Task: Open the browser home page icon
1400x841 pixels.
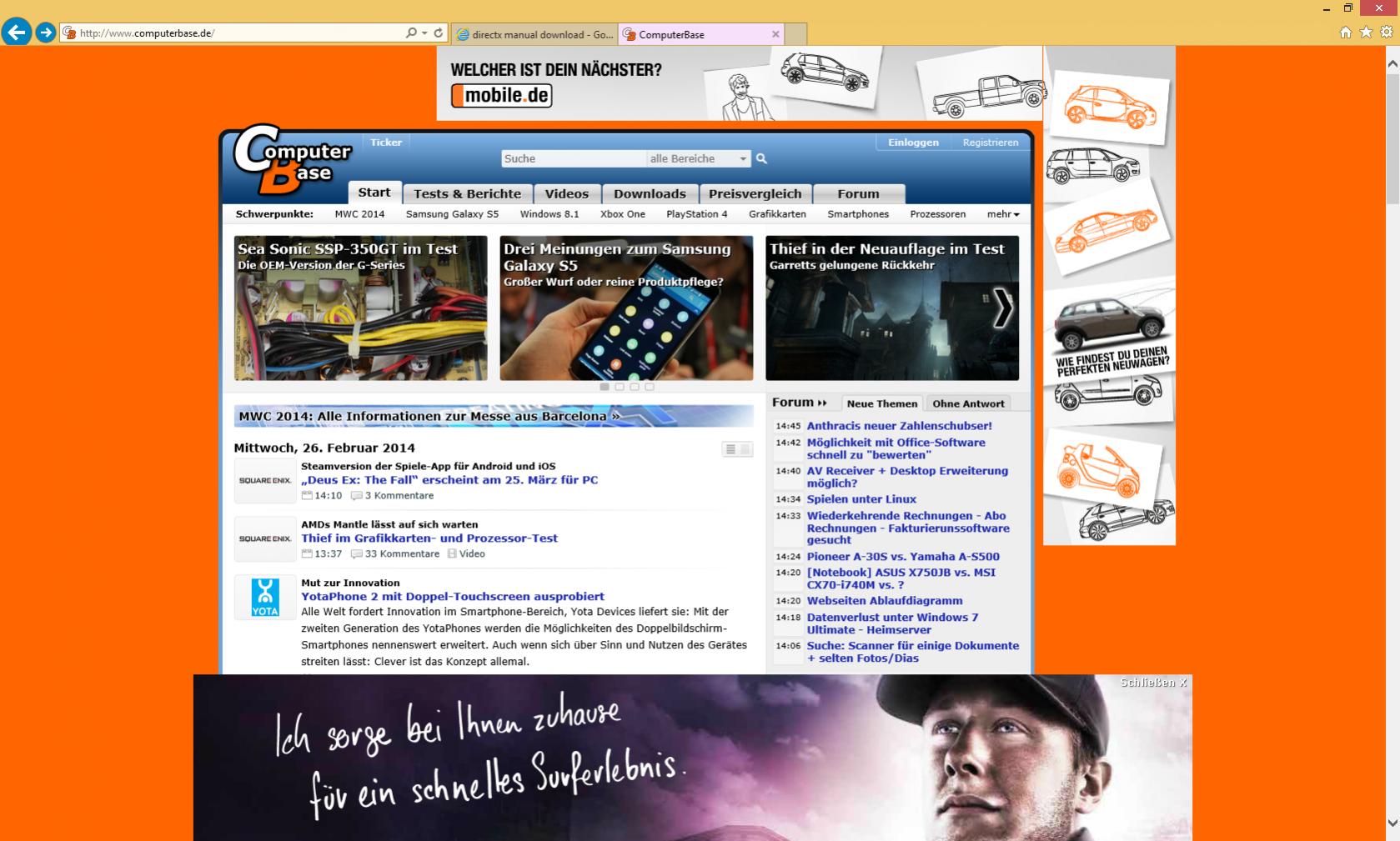Action: (x=1346, y=33)
